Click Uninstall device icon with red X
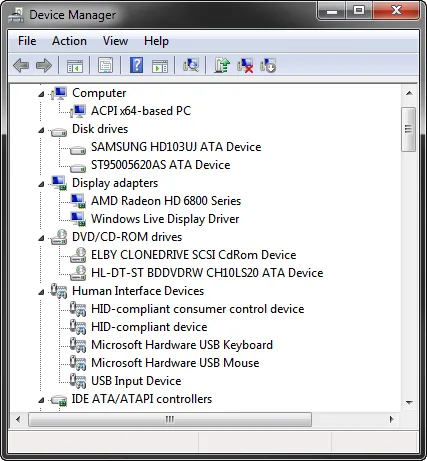 pyautogui.click(x=245, y=65)
